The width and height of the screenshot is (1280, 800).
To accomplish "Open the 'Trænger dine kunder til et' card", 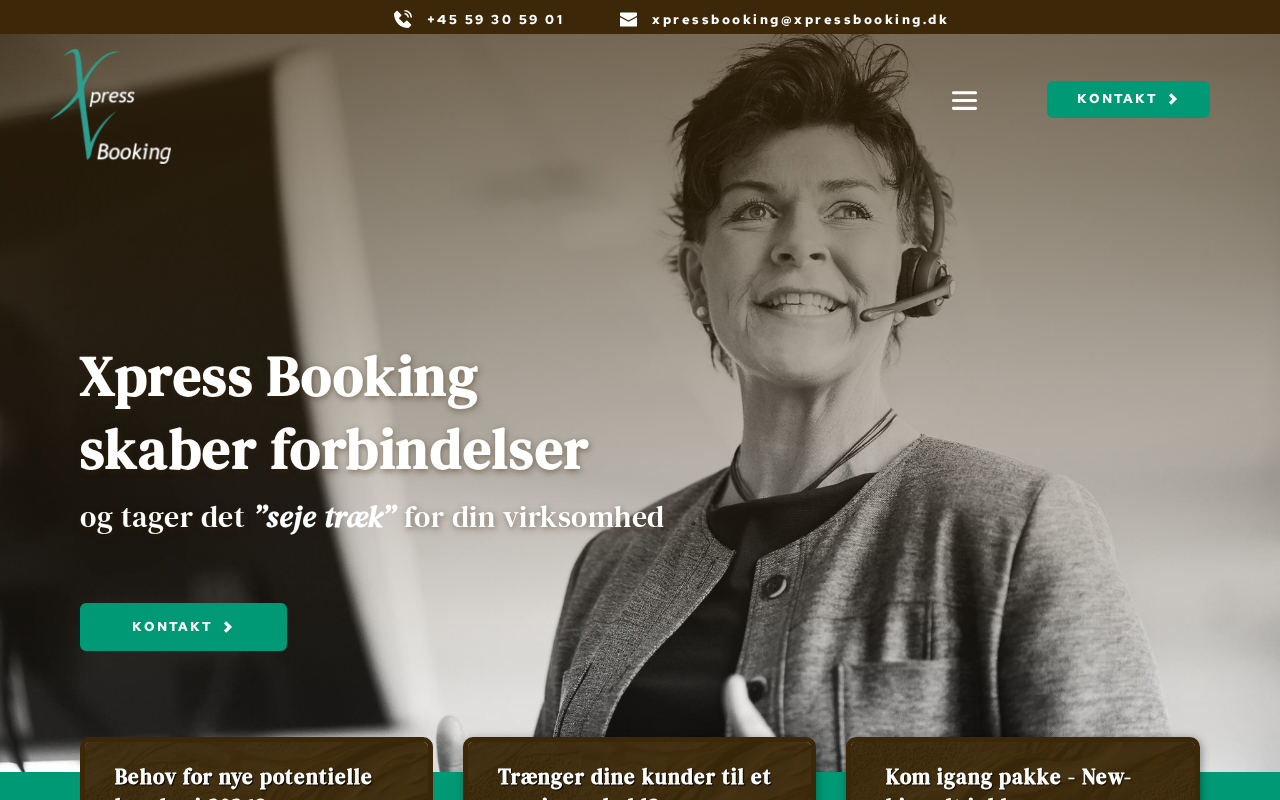I will point(639,769).
